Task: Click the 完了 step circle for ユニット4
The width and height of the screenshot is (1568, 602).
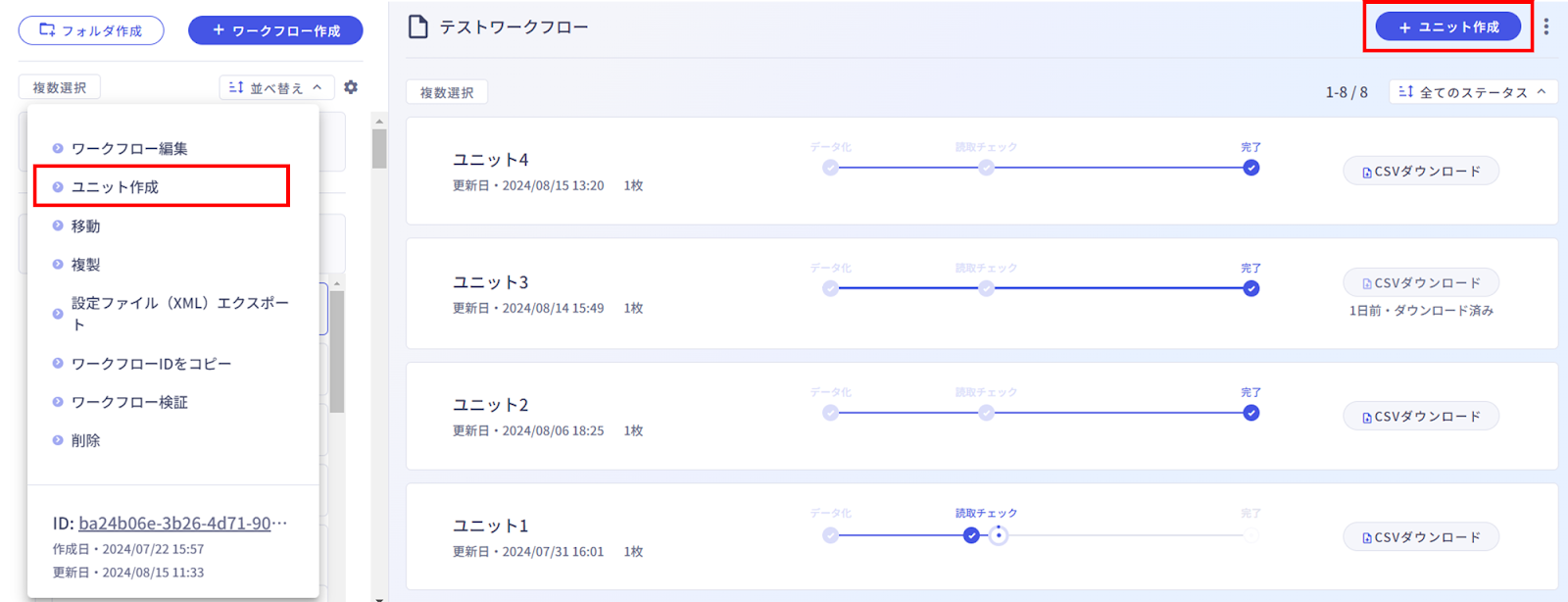Action: pyautogui.click(x=1251, y=168)
